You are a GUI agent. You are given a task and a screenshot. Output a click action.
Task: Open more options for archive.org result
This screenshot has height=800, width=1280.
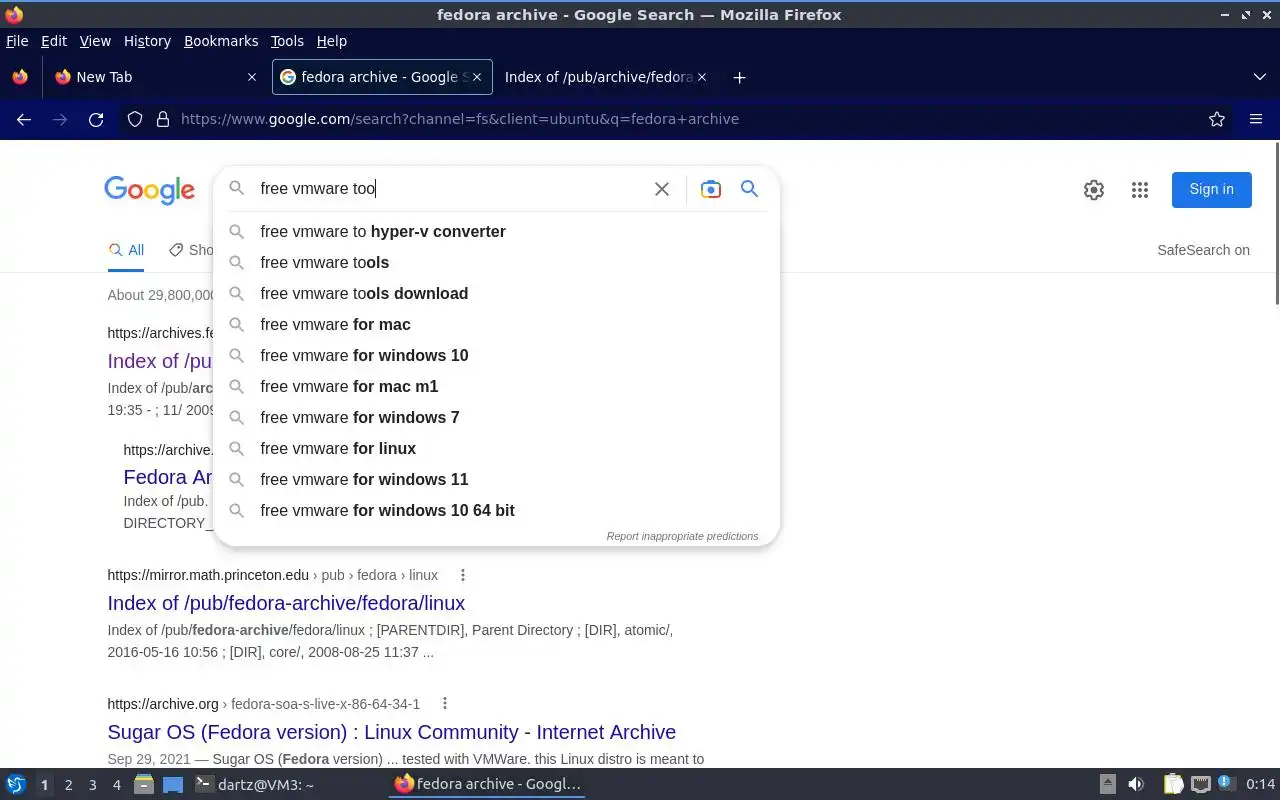coord(444,704)
